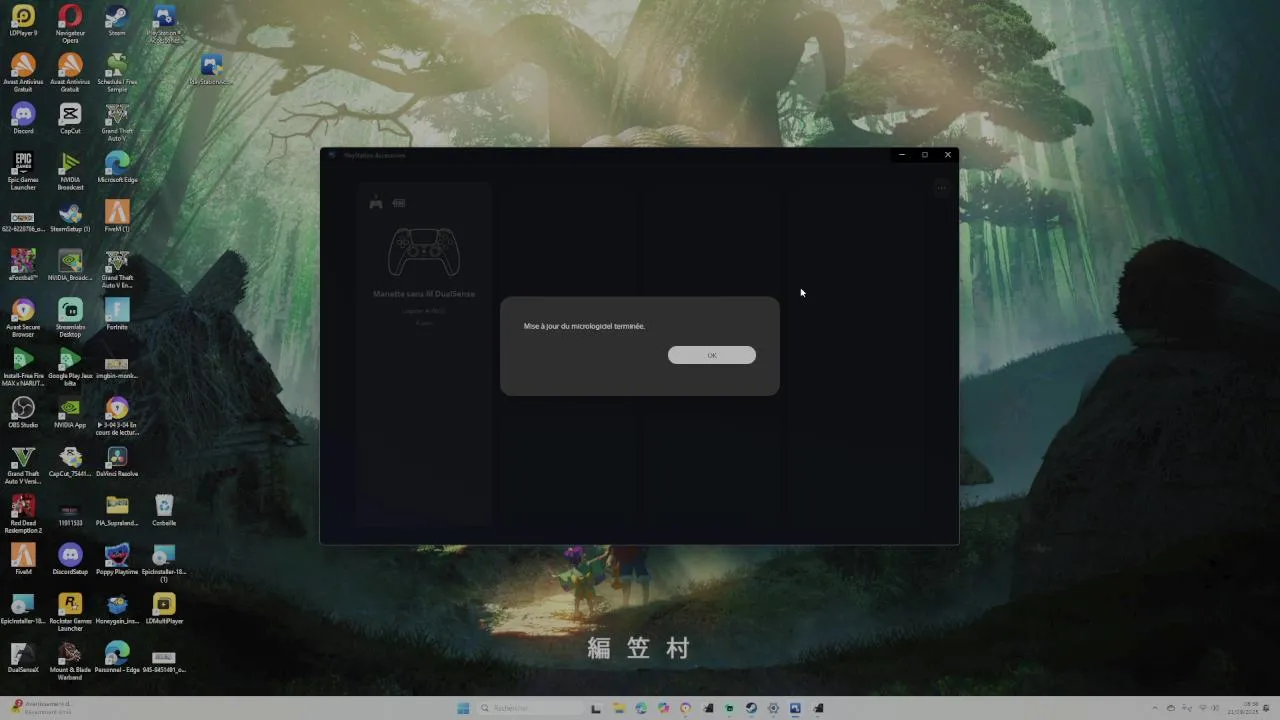The width and height of the screenshot is (1280, 720).
Task: Open LDPlayer 9 desktop shortcut
Action: click(23, 21)
